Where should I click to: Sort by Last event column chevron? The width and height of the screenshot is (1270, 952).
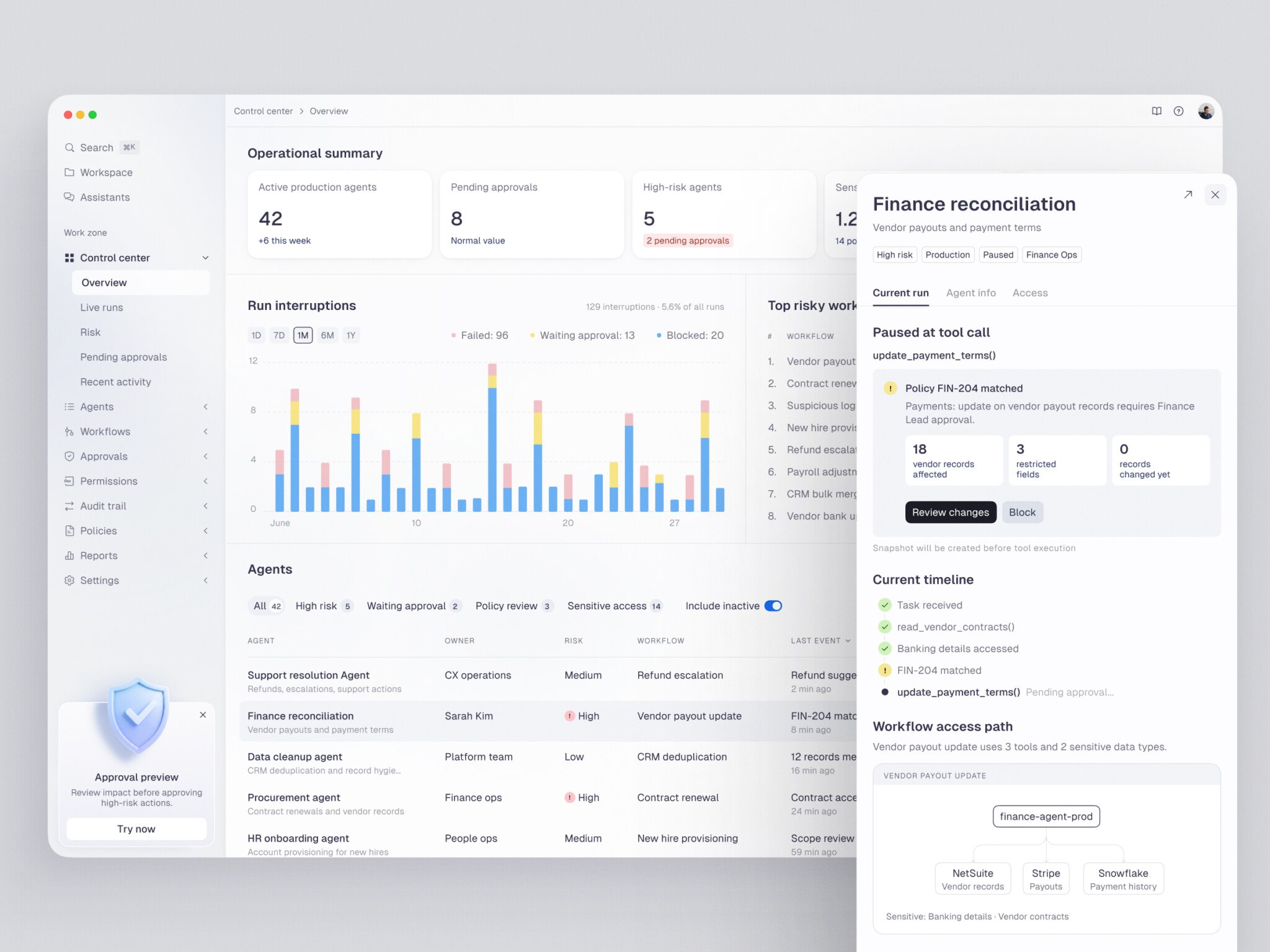click(848, 641)
